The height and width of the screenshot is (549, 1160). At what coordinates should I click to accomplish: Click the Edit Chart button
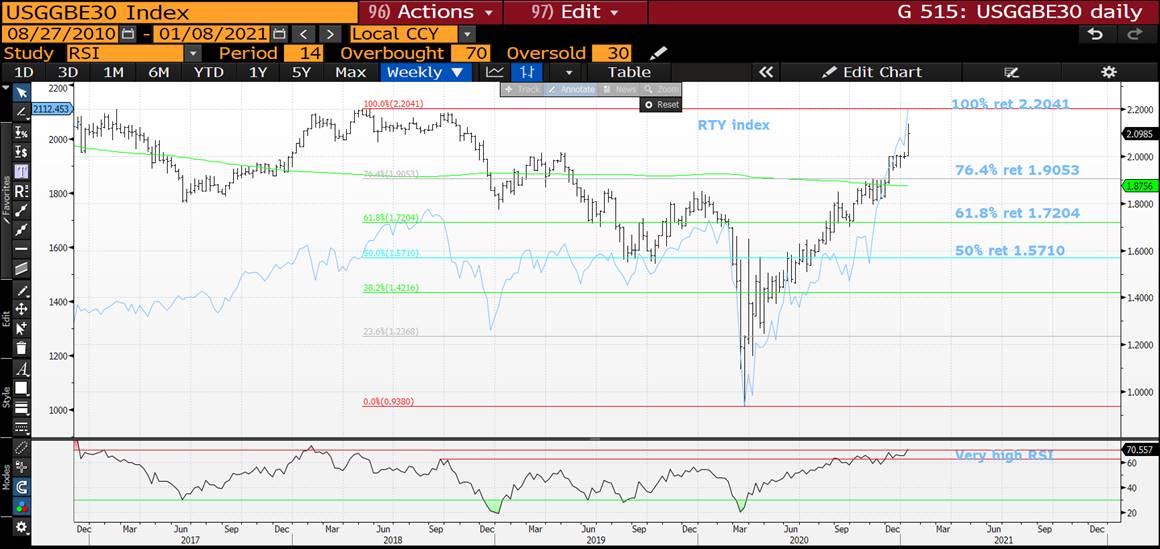click(x=871, y=72)
